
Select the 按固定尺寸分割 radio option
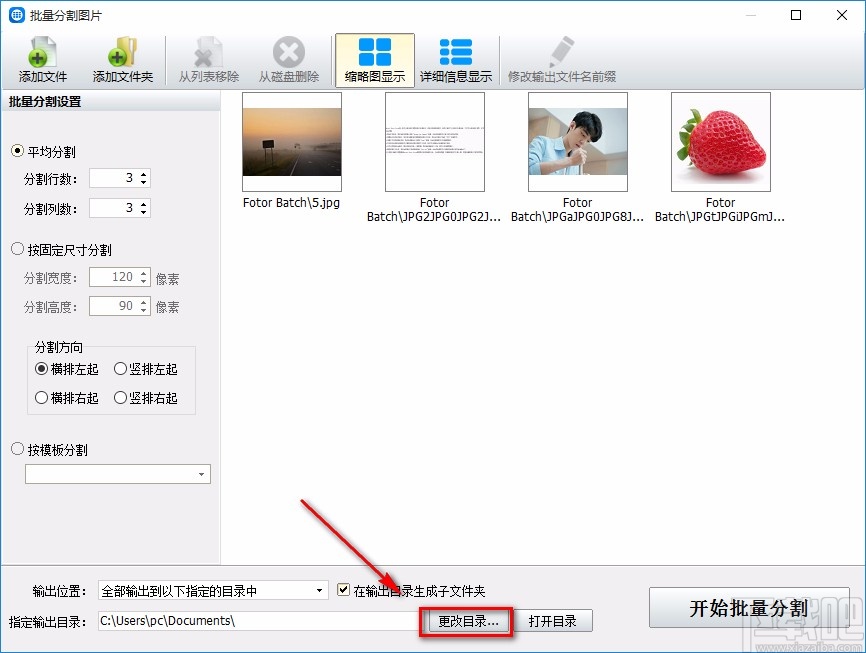[16, 249]
